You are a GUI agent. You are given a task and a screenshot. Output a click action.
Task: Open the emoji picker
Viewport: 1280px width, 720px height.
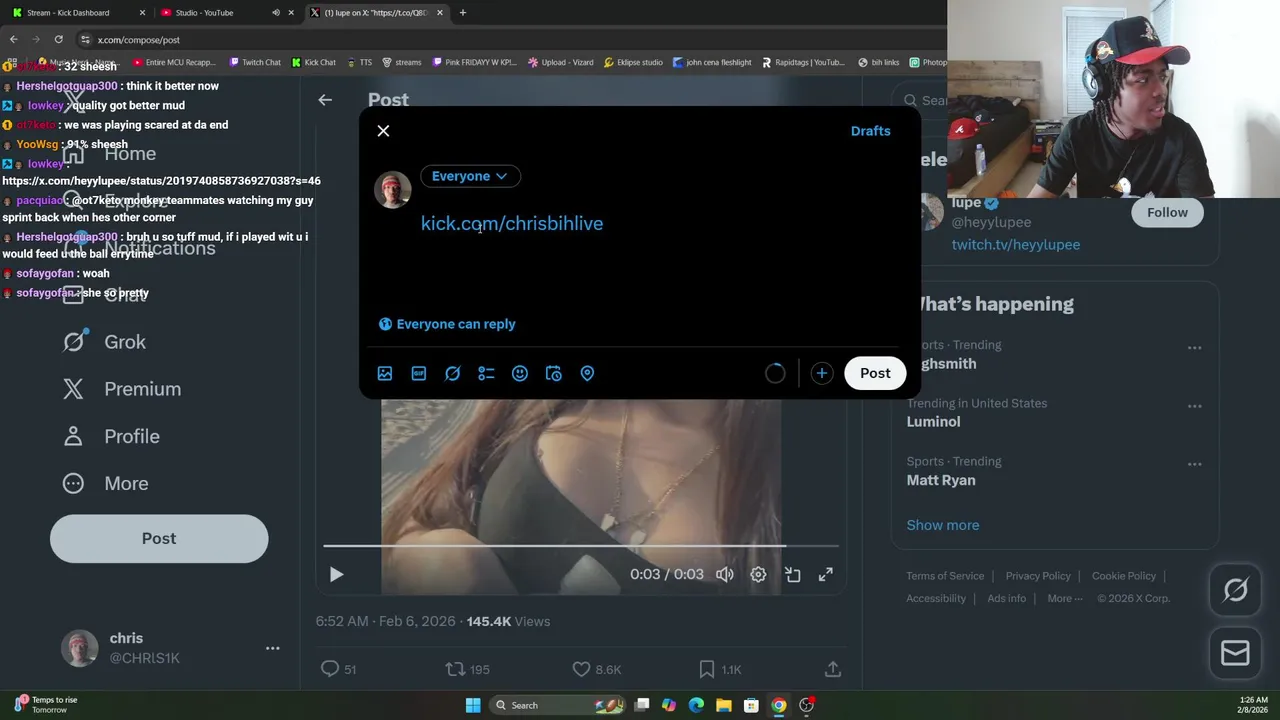pos(520,373)
